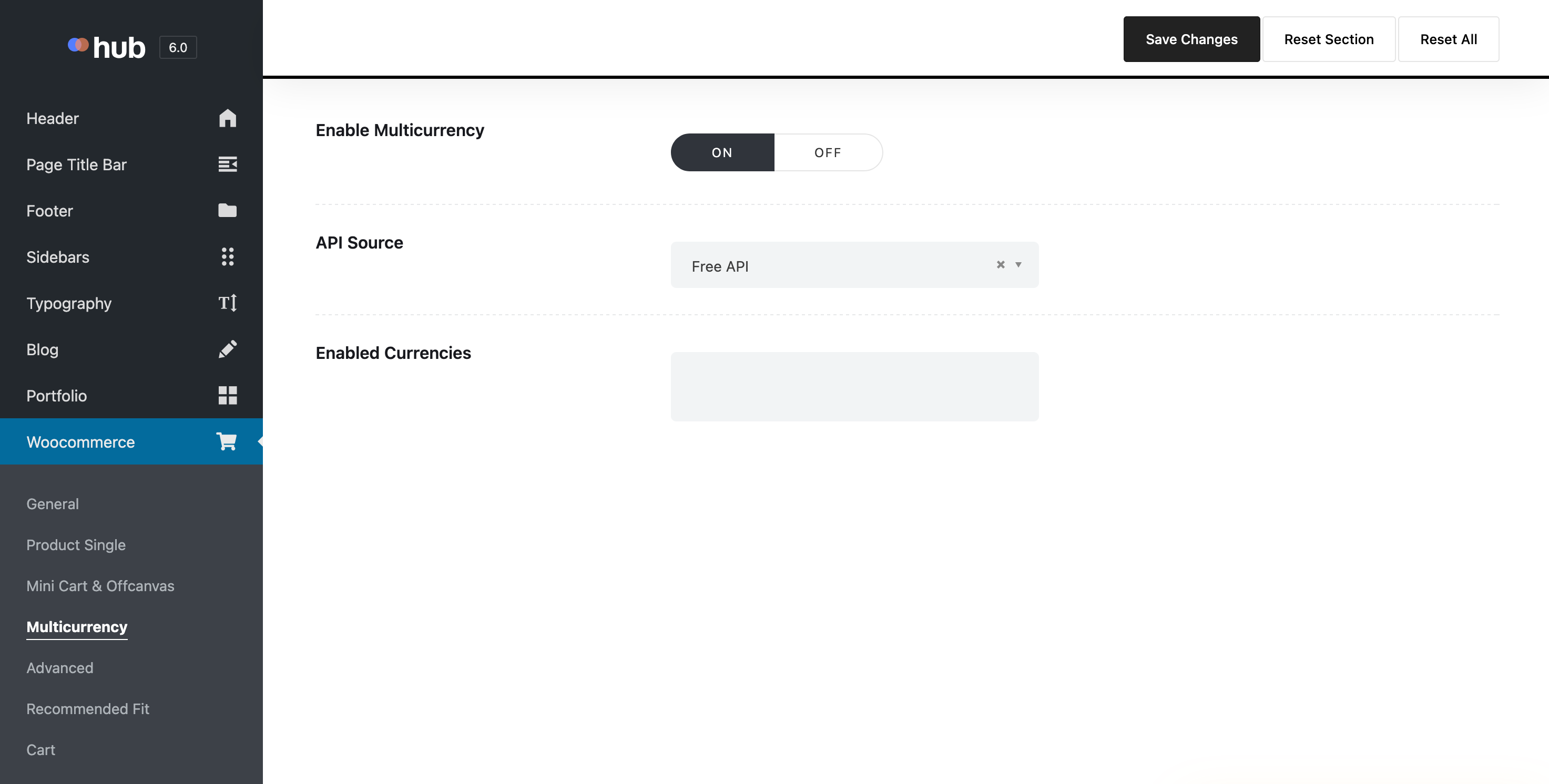Clear the Free API selection

[x=1000, y=264]
